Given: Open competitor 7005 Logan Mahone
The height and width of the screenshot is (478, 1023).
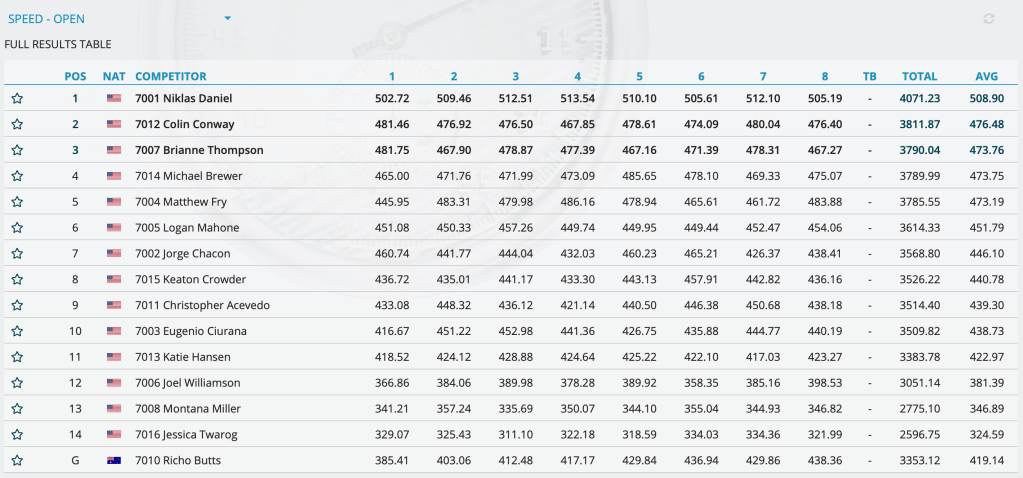Looking at the screenshot, I should (187, 228).
